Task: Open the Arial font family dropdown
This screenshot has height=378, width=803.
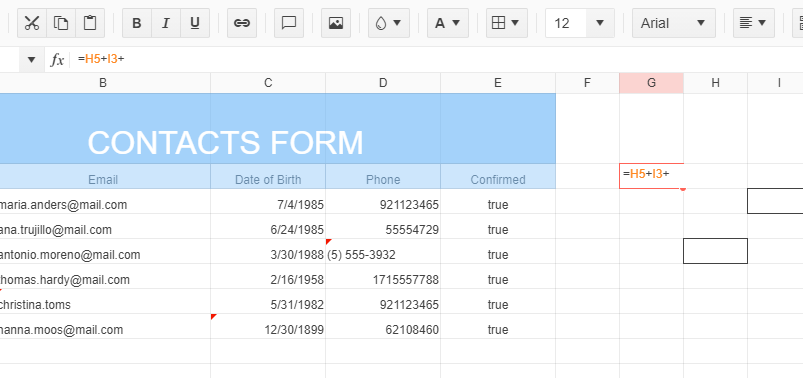Action: [673, 23]
